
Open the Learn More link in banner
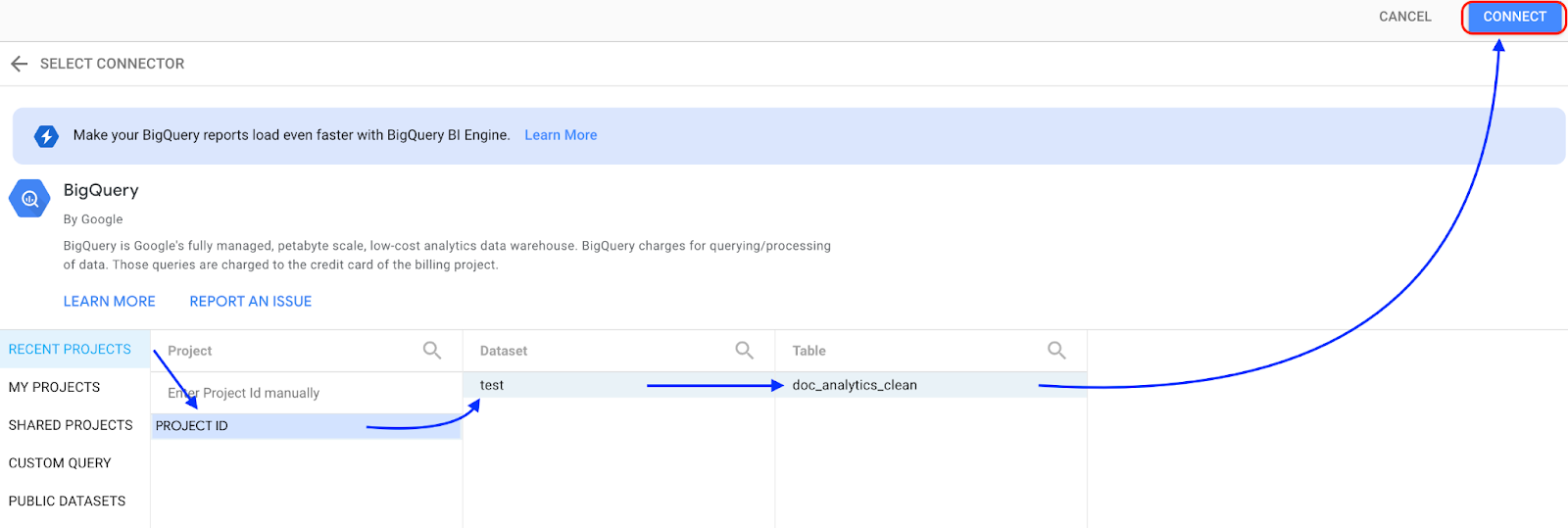561,135
